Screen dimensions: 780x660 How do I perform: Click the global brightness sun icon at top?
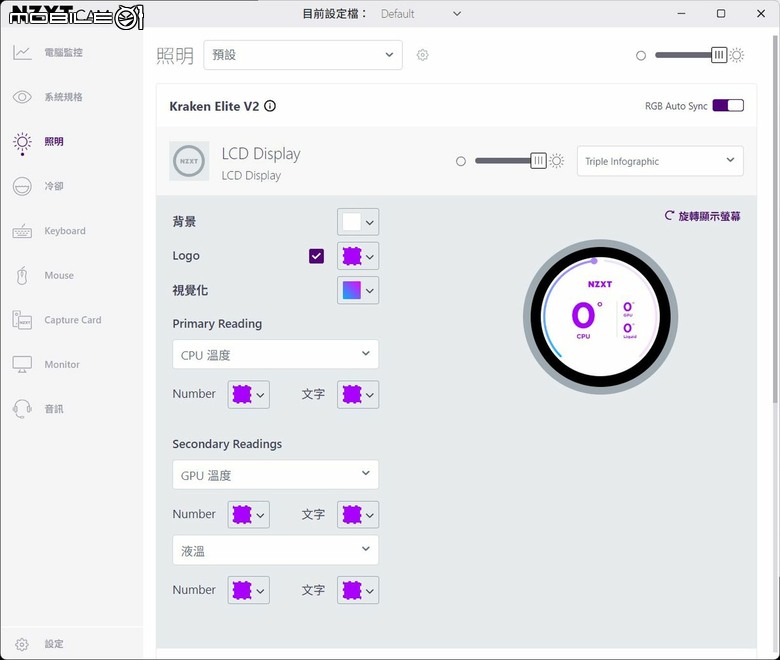coord(737,55)
